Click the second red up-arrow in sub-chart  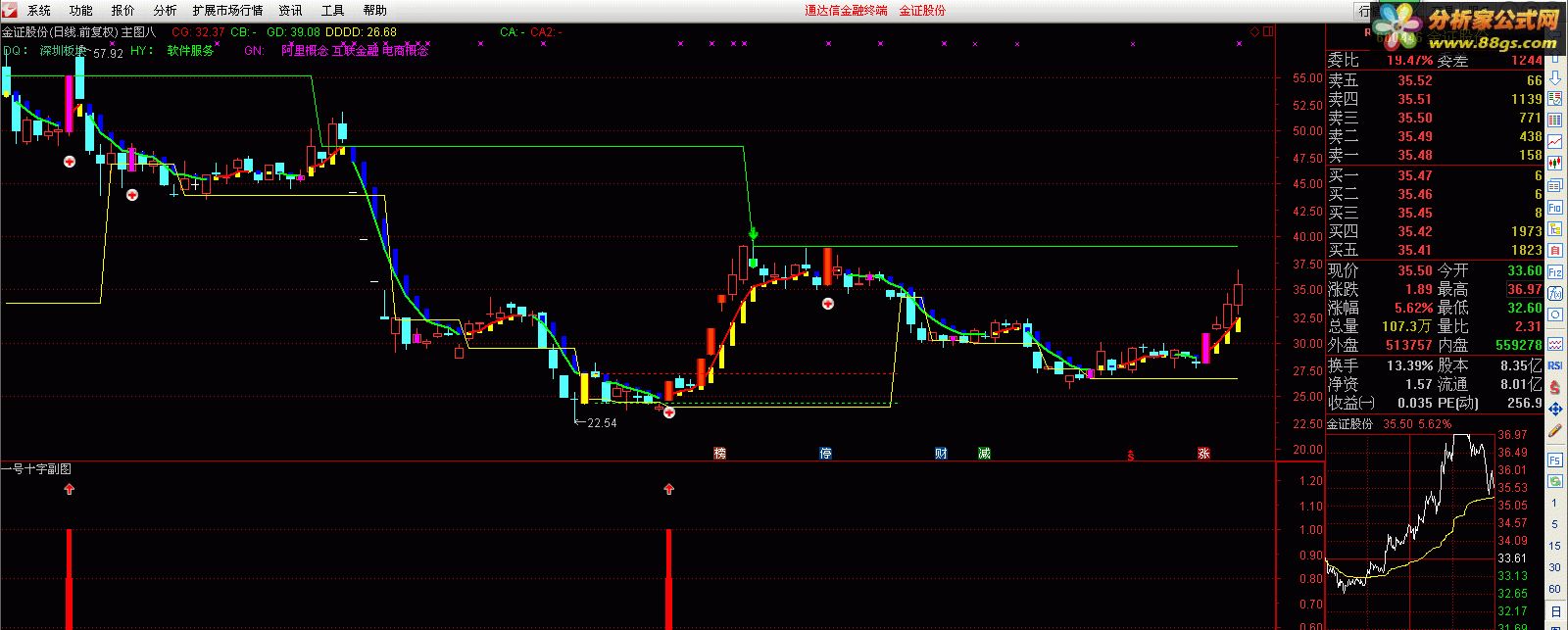669,489
